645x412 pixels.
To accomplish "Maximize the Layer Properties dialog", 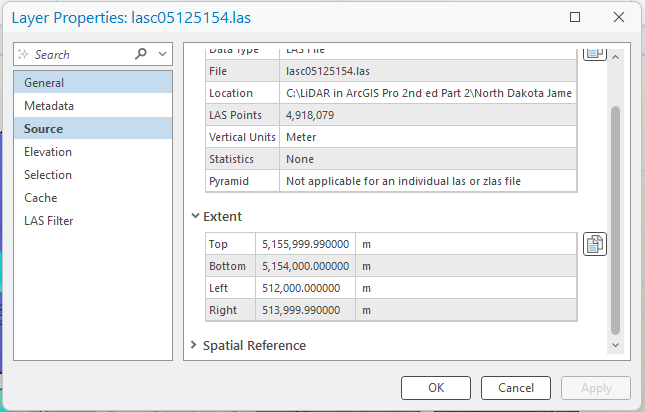I will (575, 17).
